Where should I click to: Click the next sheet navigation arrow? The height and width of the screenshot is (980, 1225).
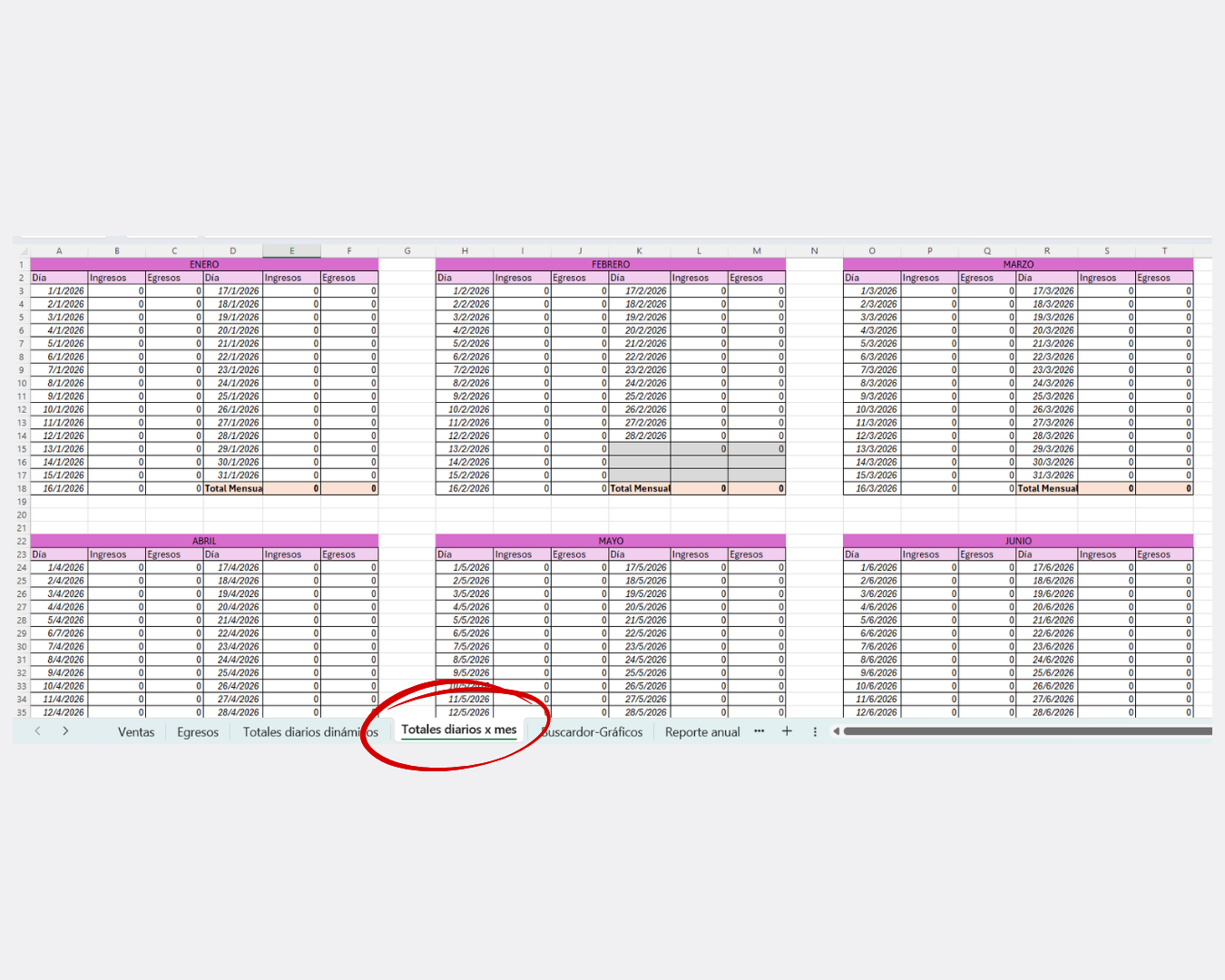coord(65,731)
